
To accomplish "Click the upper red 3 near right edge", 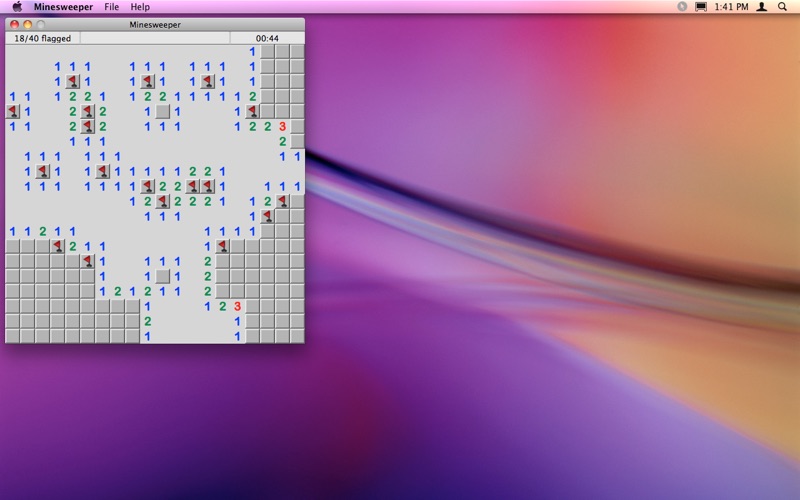I will tap(283, 126).
